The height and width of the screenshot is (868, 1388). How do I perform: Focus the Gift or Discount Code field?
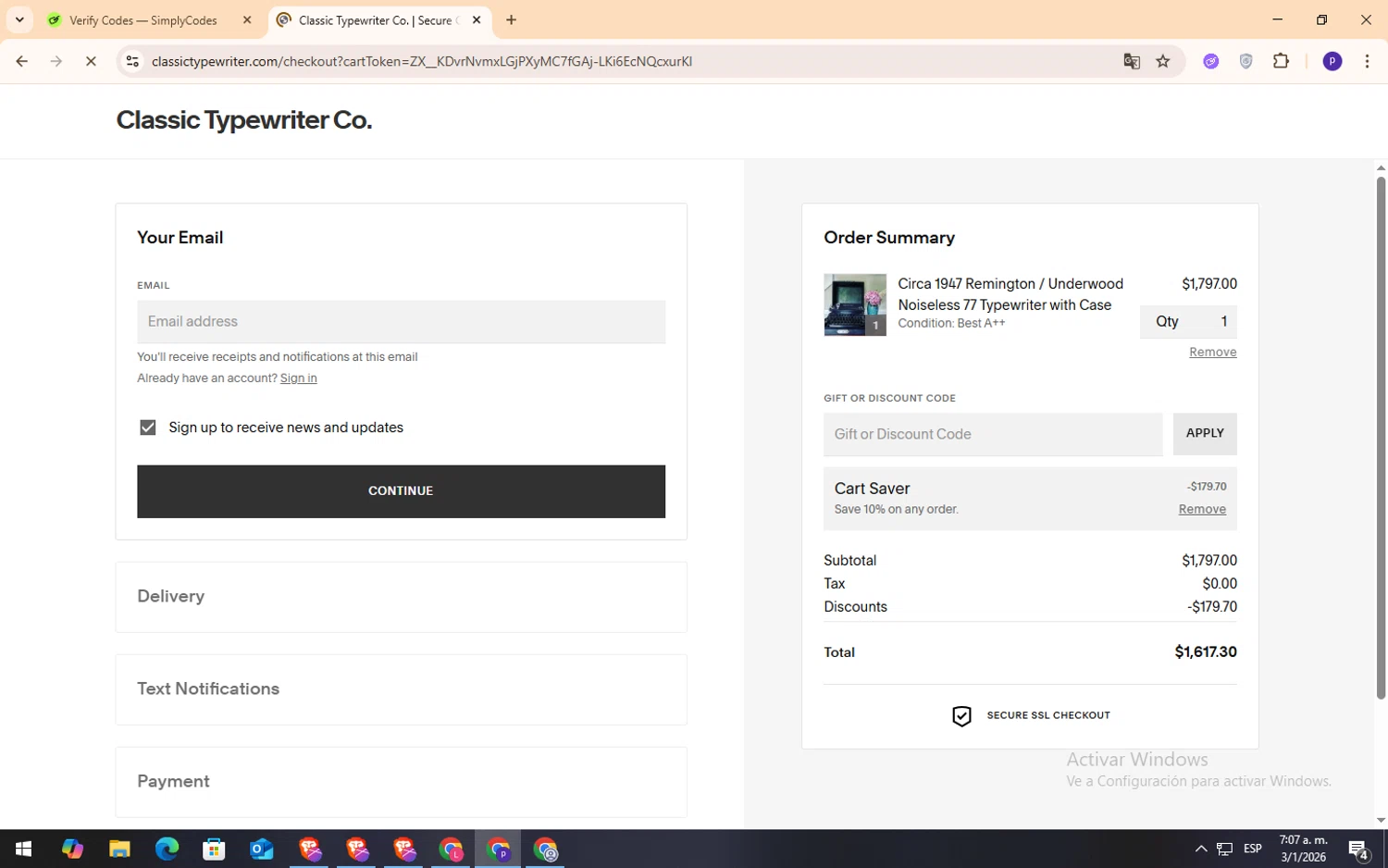click(993, 434)
